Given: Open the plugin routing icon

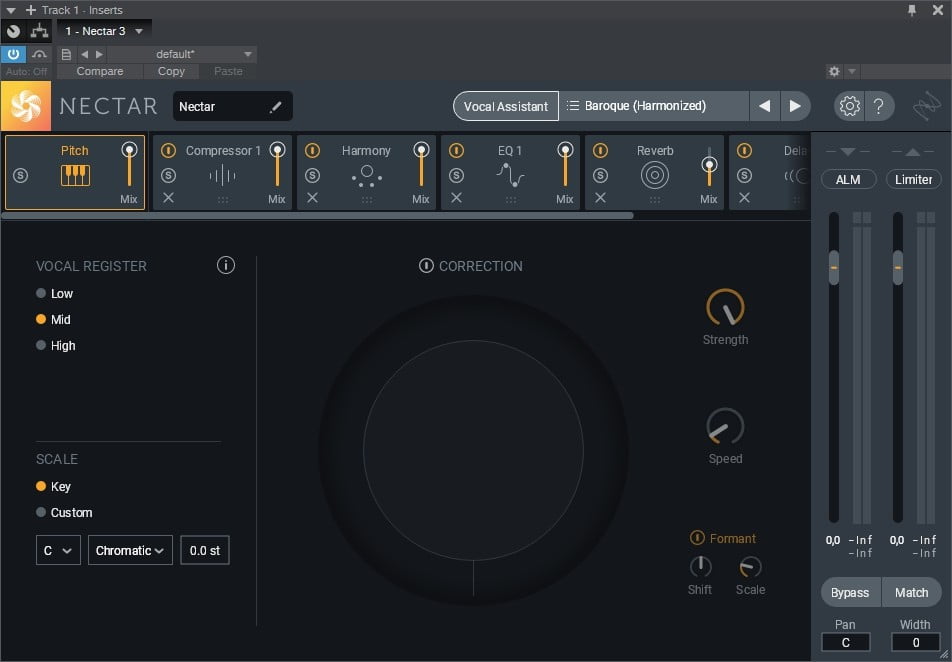Looking at the screenshot, I should 39,31.
